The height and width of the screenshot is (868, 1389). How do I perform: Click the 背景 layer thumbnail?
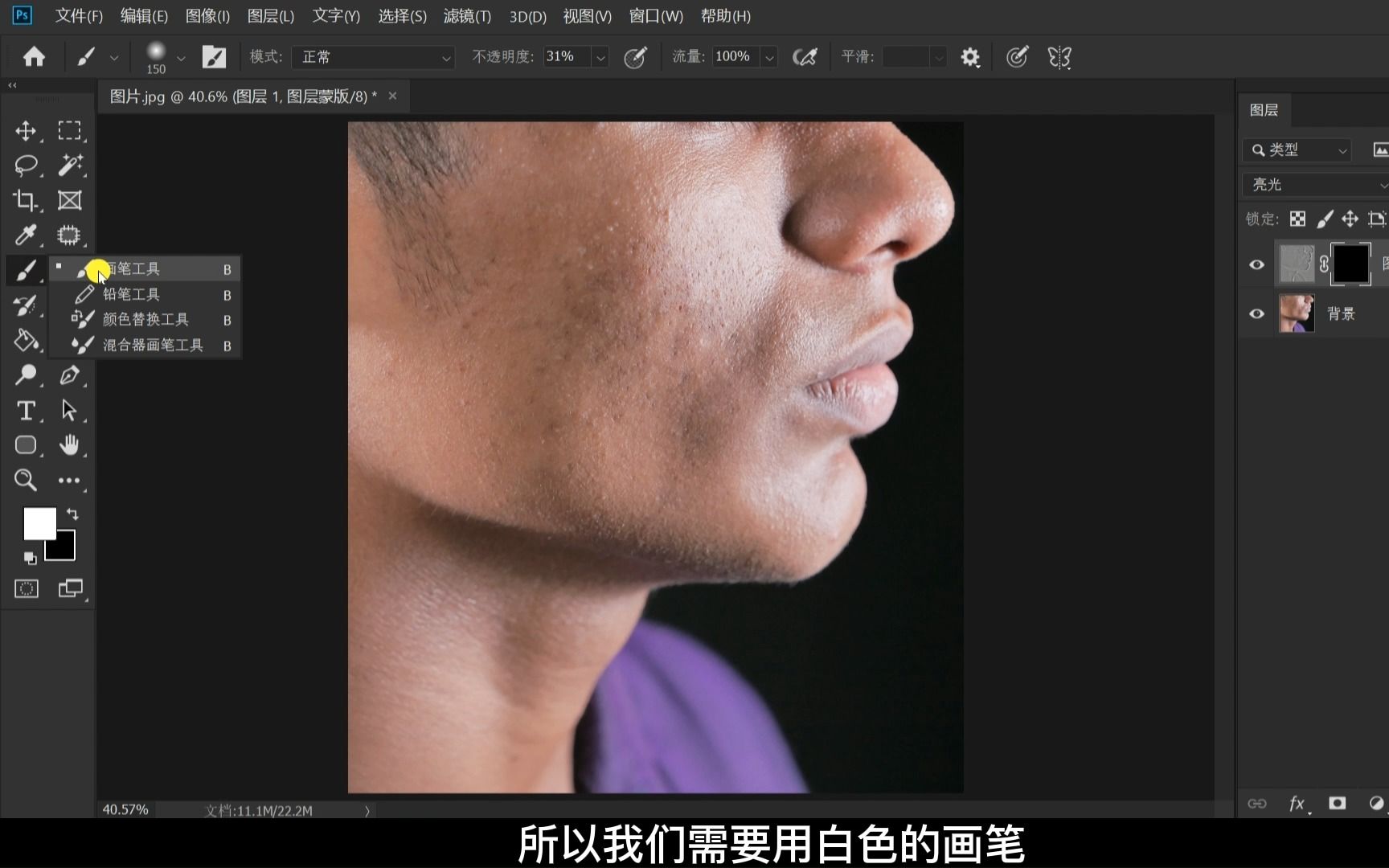[1297, 313]
